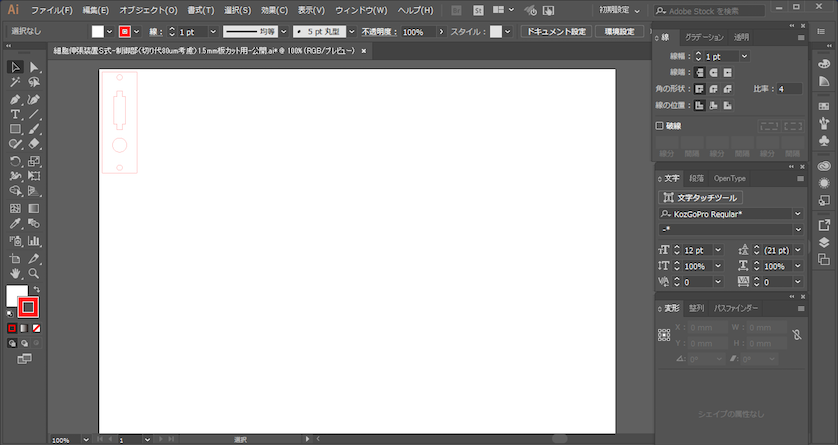This screenshot has height=445, width=838.
Task: Click the red stroke swatch in the toolbox
Action: pyautogui.click(x=28, y=307)
